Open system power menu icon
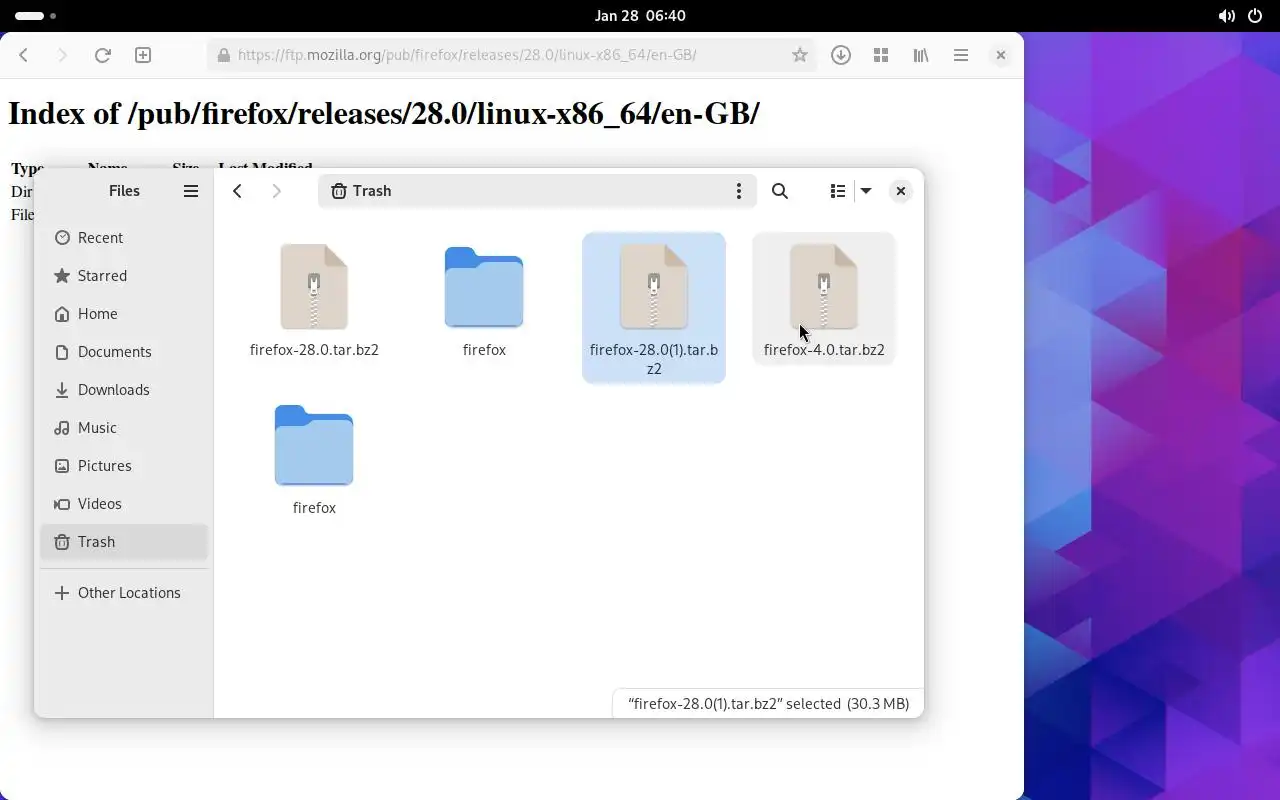The image size is (1280, 800). click(x=1255, y=16)
